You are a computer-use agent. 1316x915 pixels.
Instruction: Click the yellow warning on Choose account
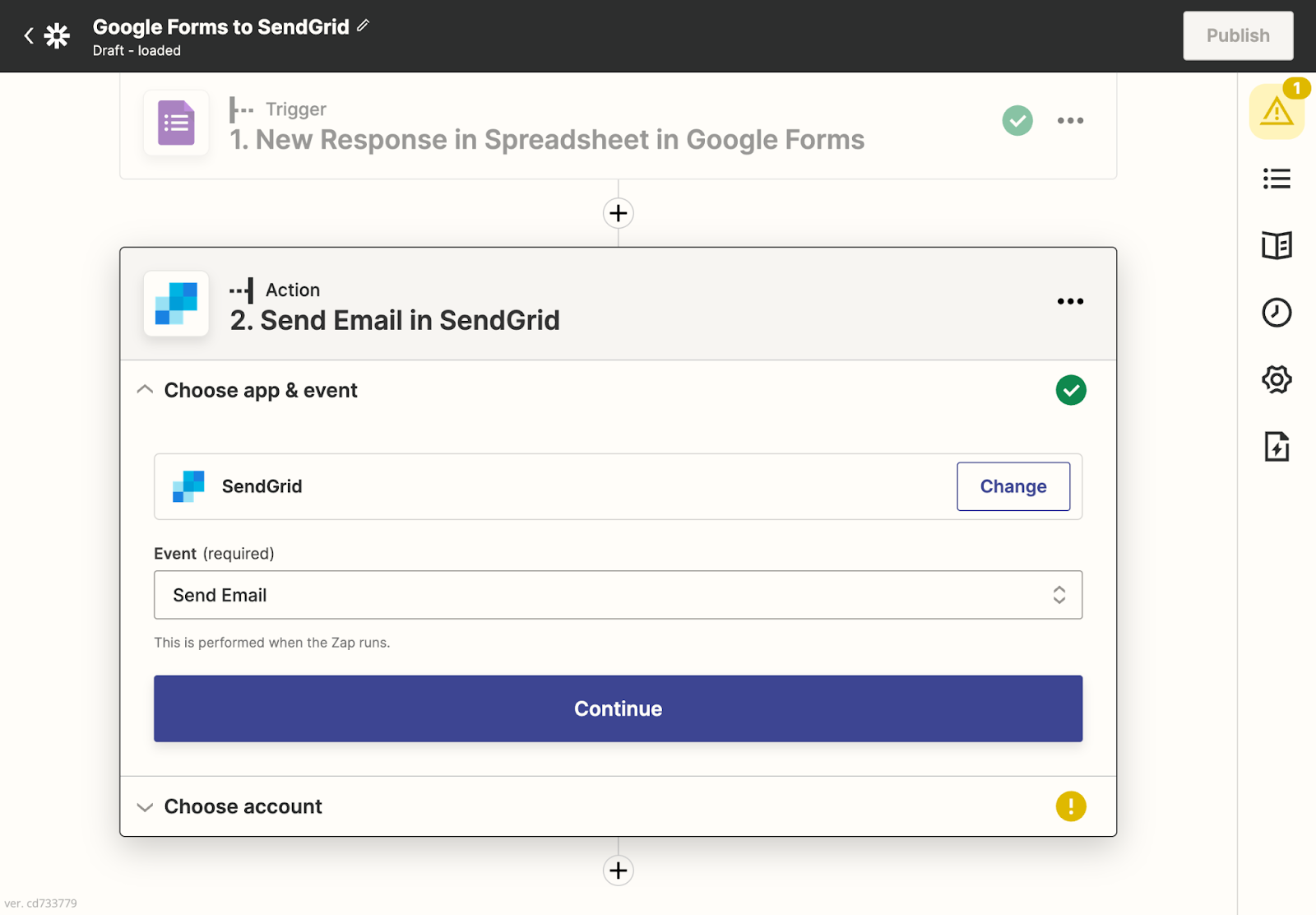point(1071,806)
